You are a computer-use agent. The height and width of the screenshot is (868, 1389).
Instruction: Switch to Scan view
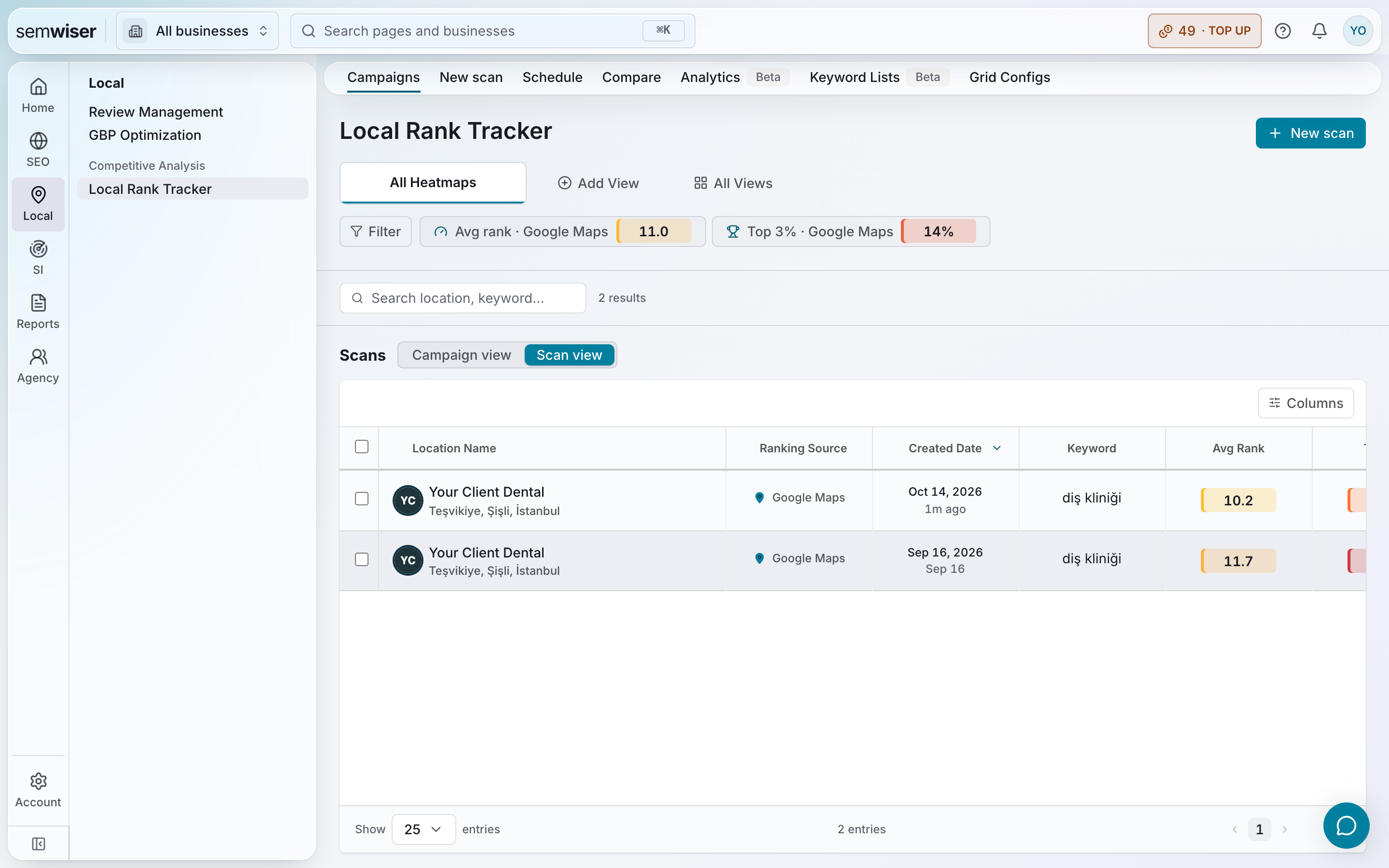[570, 355]
